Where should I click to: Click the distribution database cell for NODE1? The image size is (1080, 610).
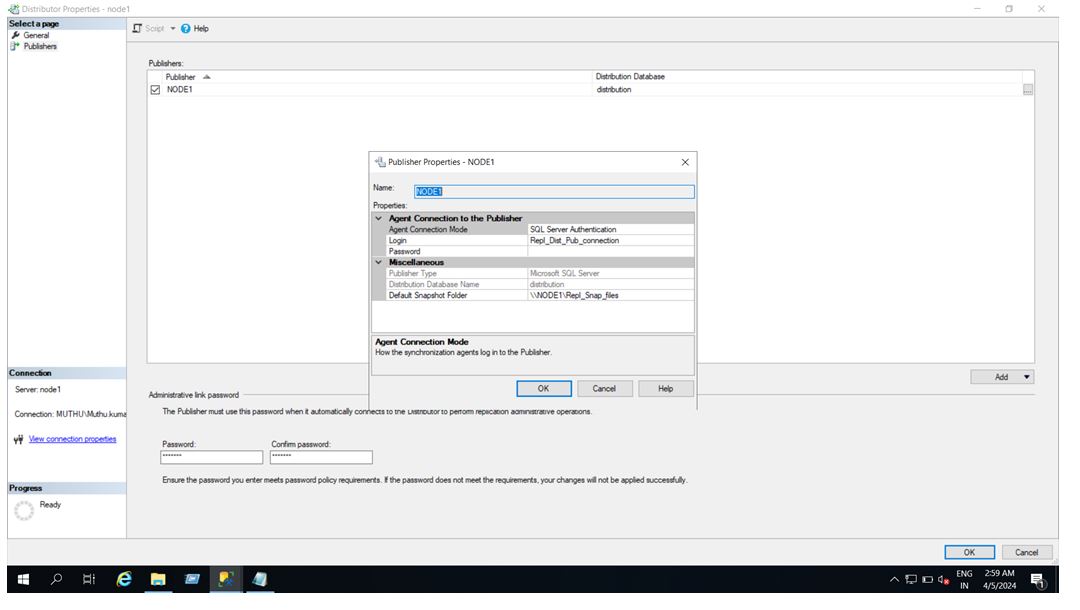click(x=807, y=90)
